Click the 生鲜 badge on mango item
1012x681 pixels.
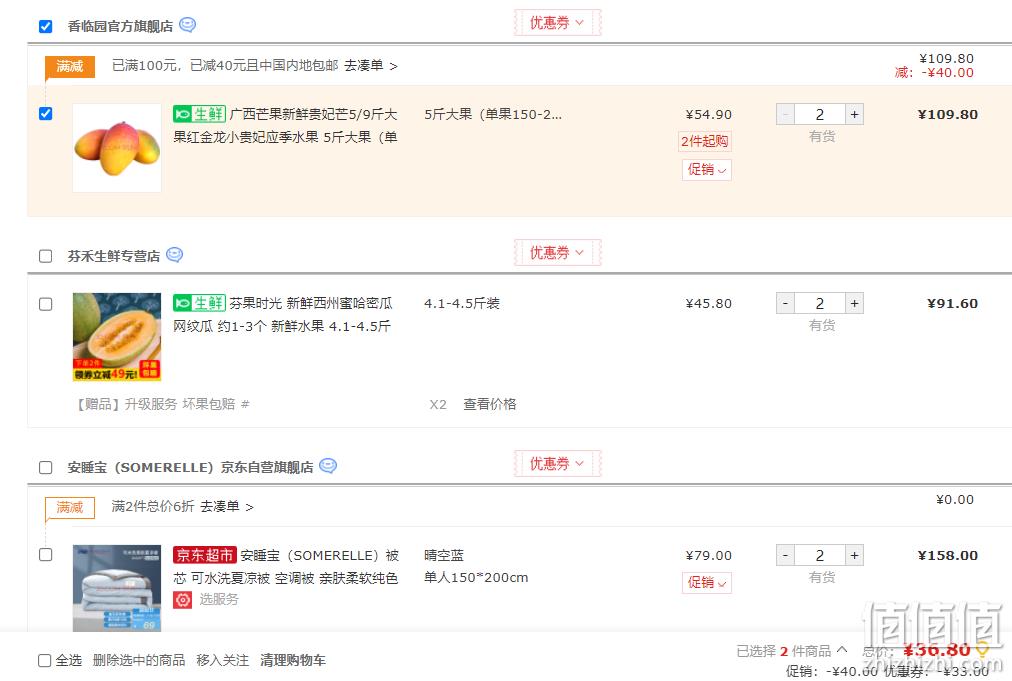click(x=199, y=114)
